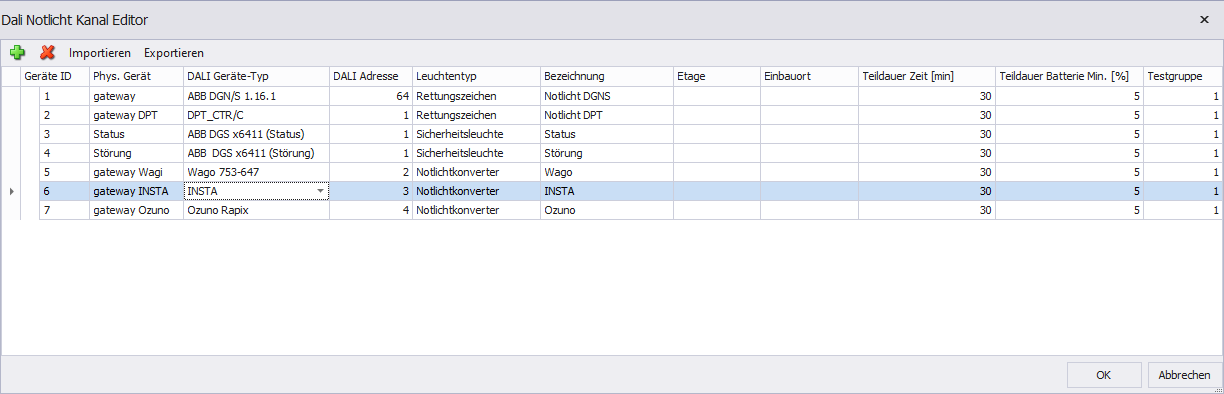Screen dimensions: 1224x394
Task: Click the Leuchtentyp column header
Action: point(476,76)
